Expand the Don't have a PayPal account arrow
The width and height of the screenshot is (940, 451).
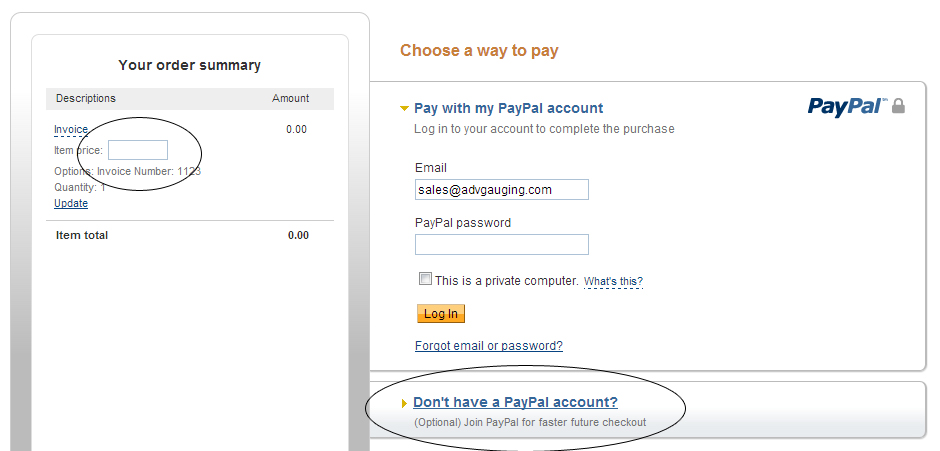tap(405, 404)
